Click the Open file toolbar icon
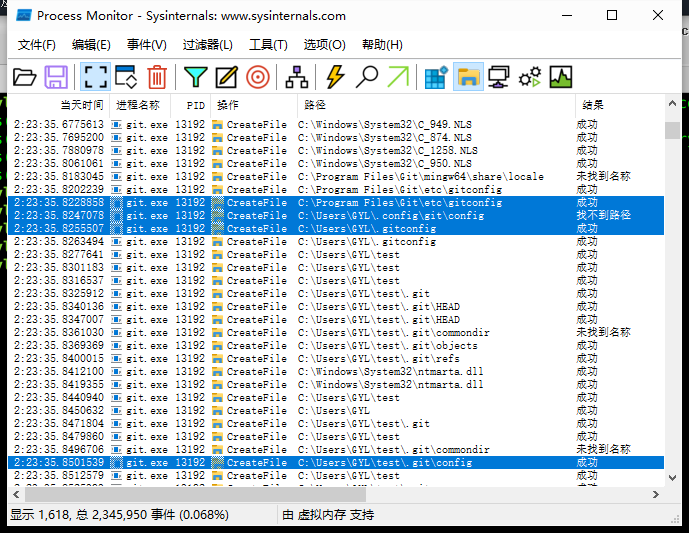The image size is (689, 533). click(25, 77)
